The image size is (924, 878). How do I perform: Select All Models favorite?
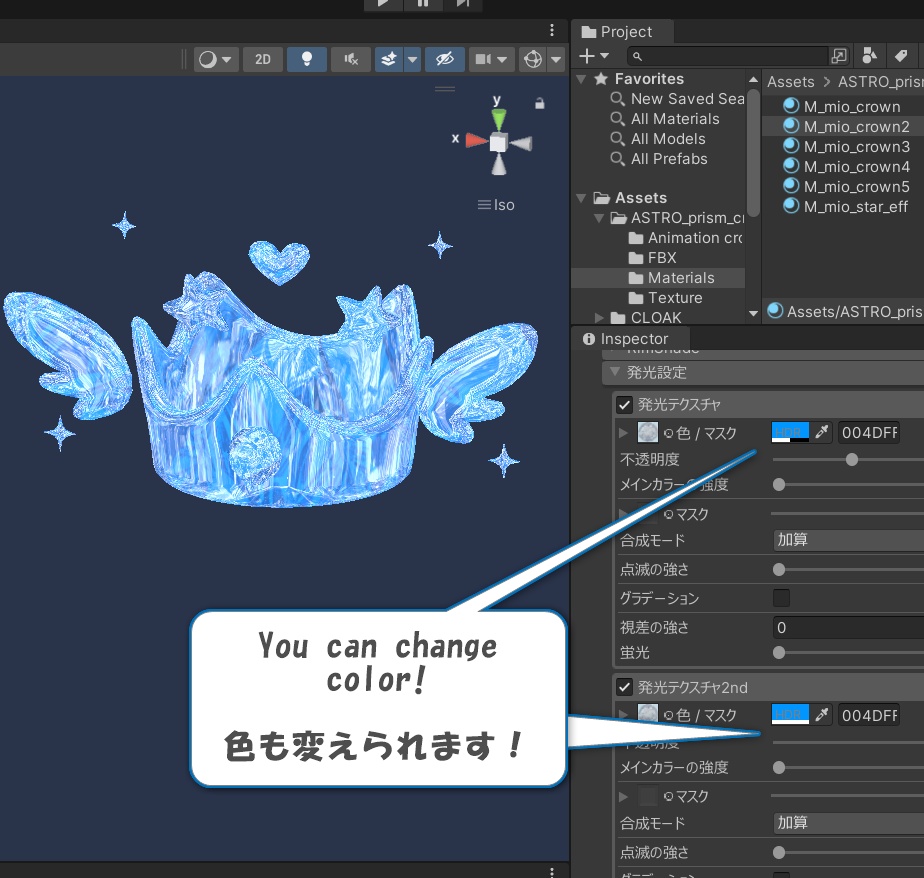point(658,139)
